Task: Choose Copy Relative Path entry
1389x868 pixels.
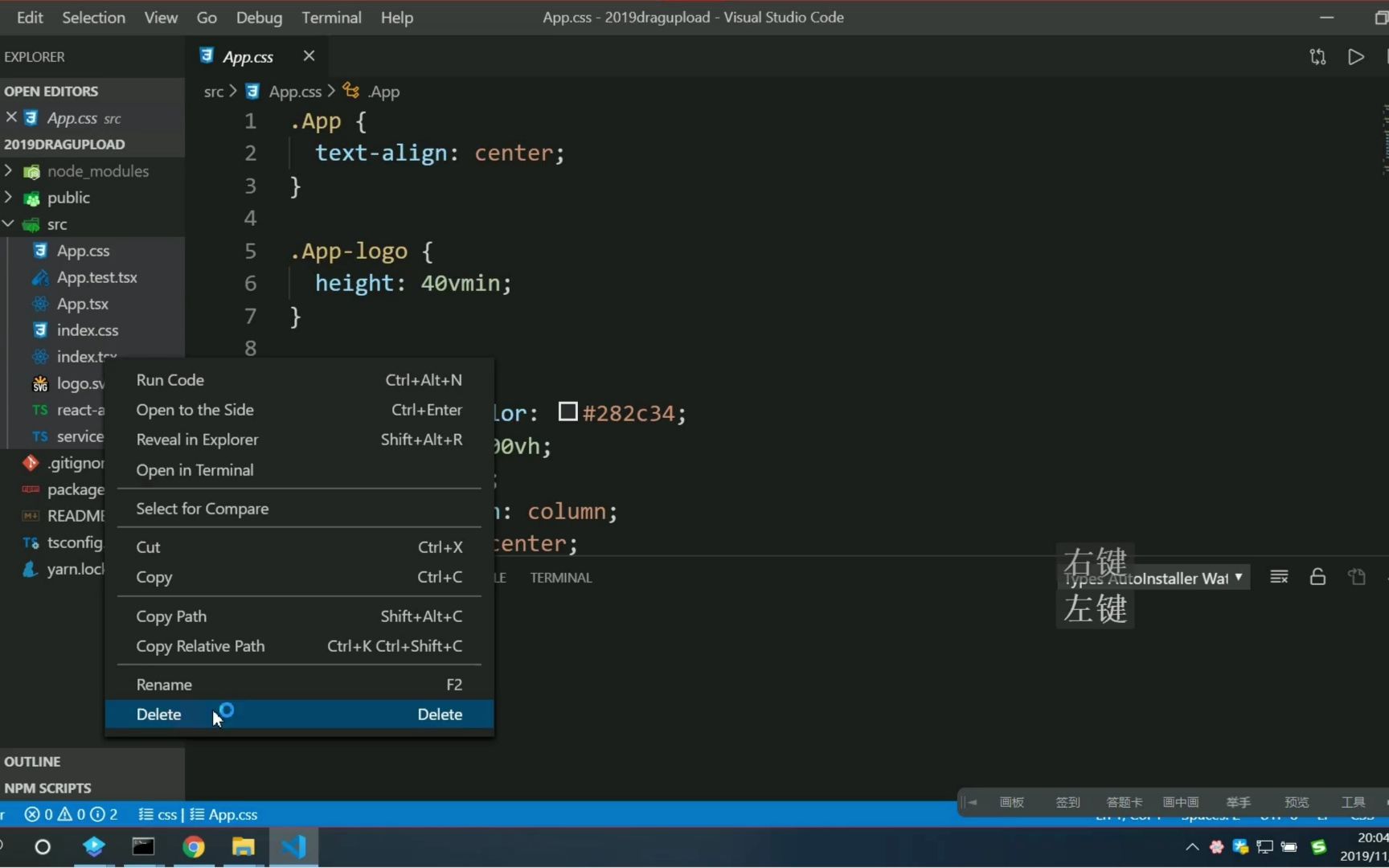Action: 299,646
